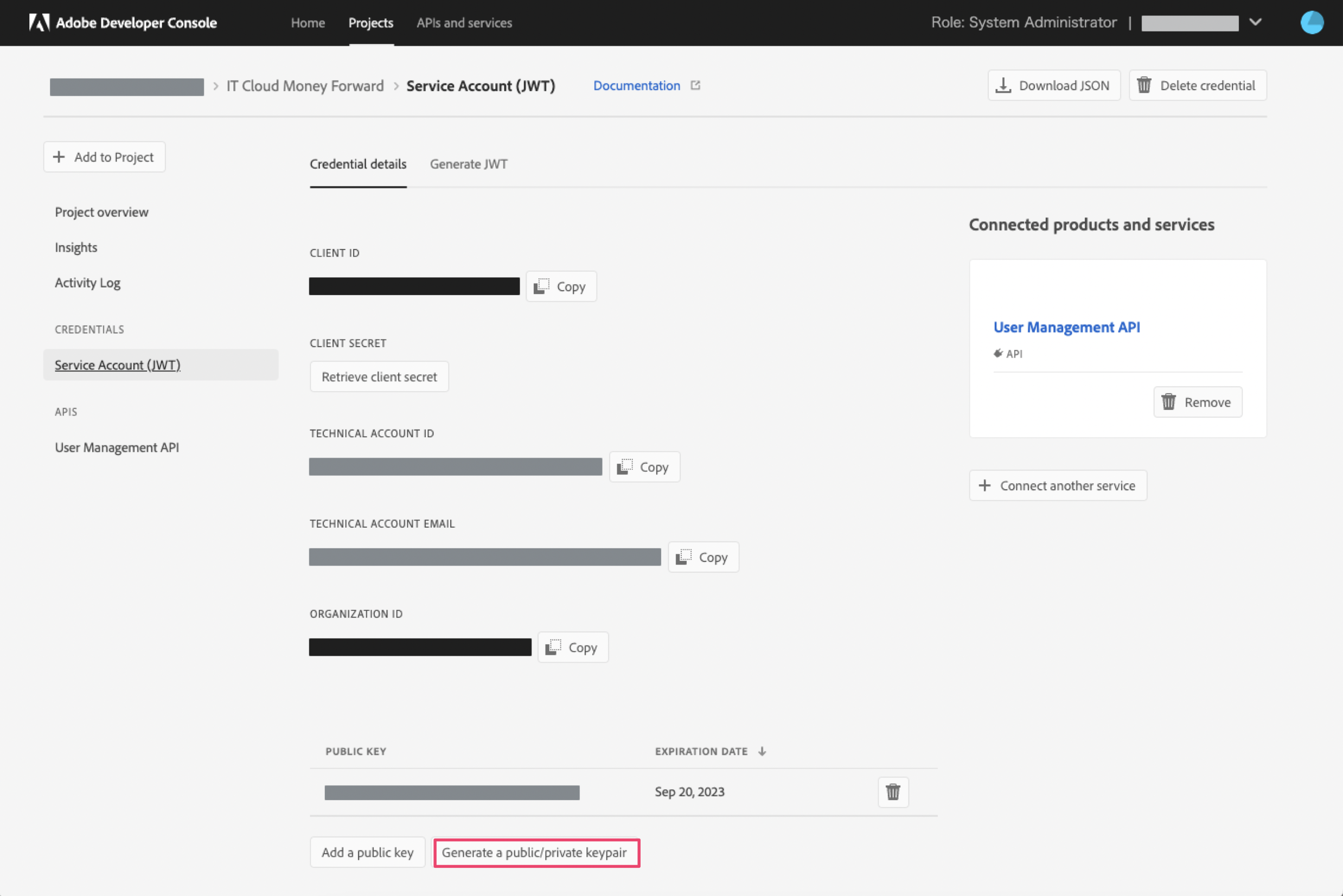Click the Delete credential button
Screen dimensions: 1343x896
(x=1197, y=85)
